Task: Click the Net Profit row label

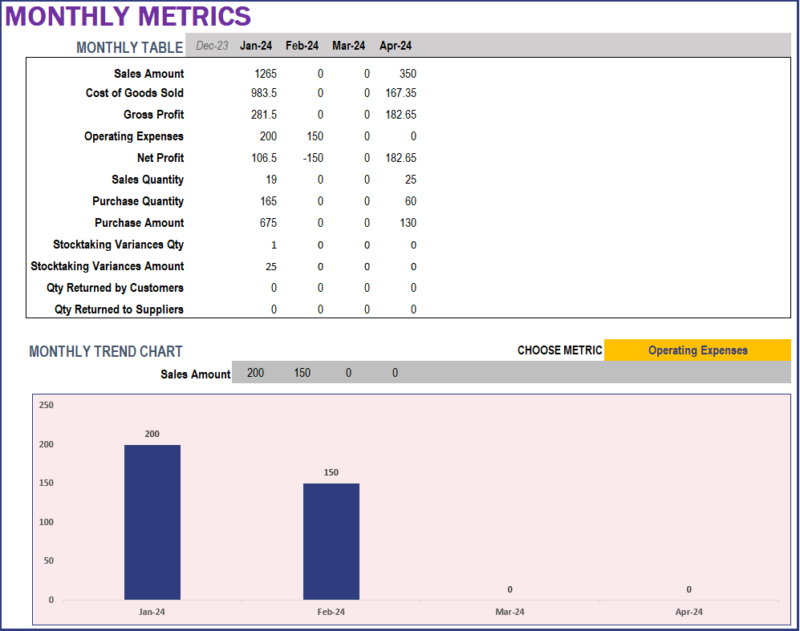Action: (x=160, y=158)
